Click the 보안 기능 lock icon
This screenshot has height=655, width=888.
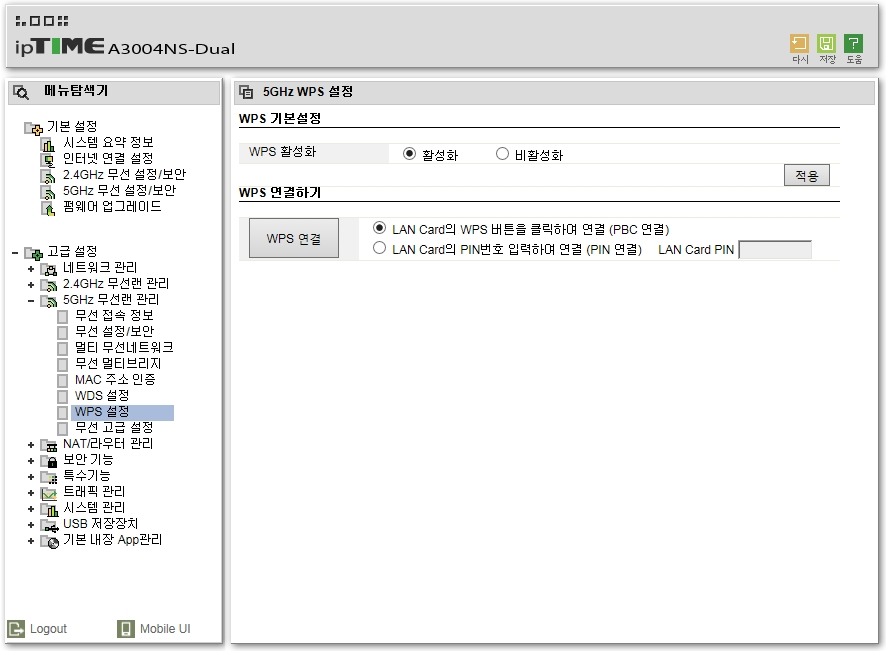[x=49, y=462]
